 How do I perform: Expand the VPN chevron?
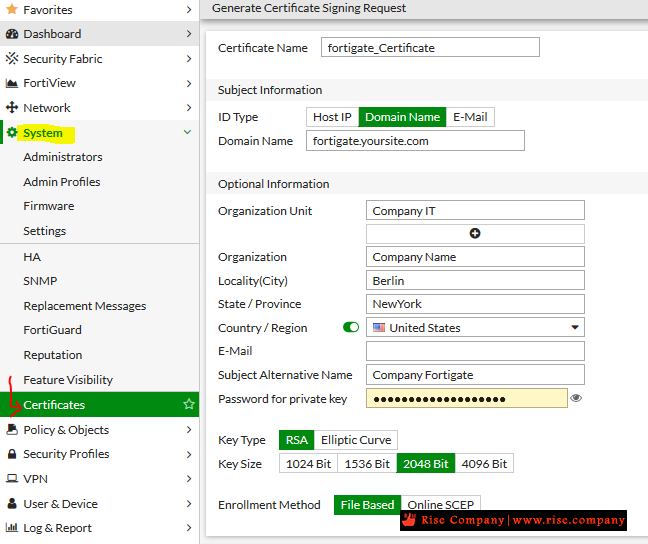tap(189, 479)
